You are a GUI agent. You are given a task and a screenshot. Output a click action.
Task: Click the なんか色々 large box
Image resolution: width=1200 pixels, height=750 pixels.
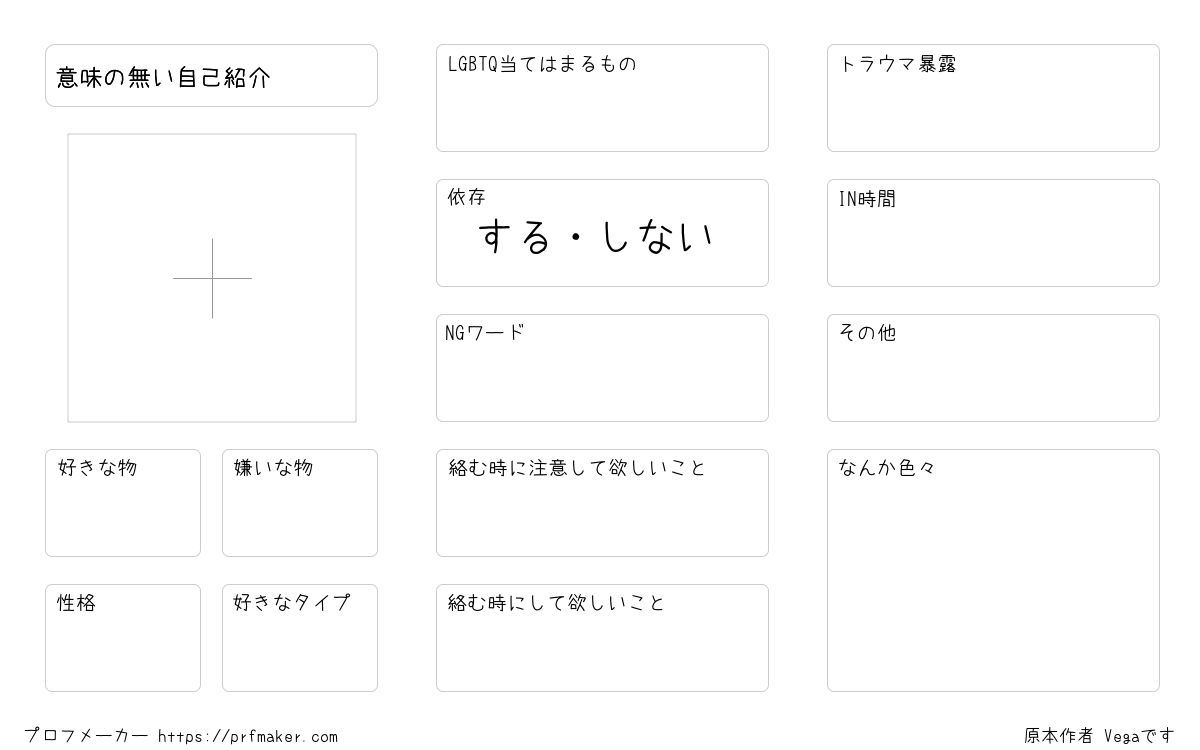tap(993, 570)
